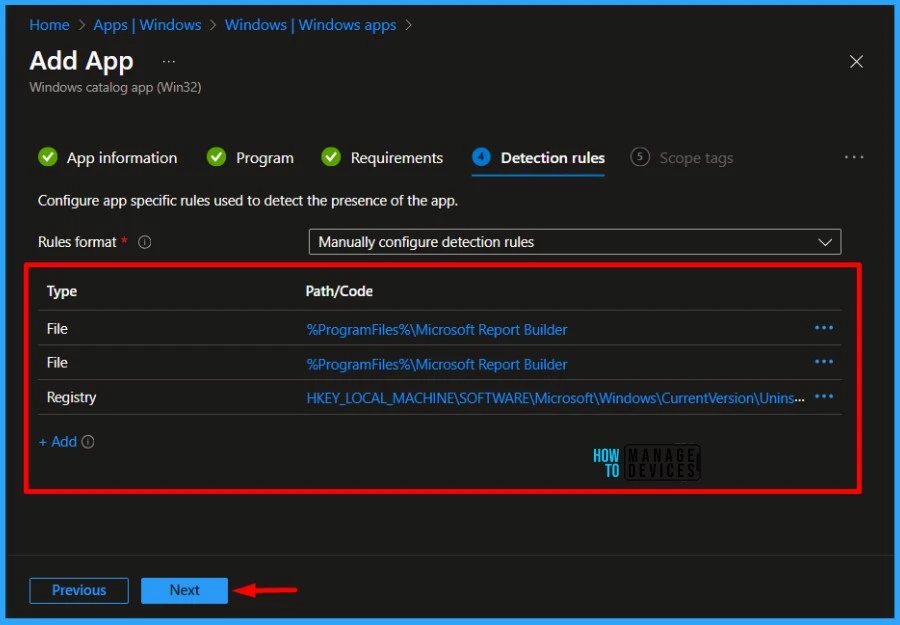900x625 pixels.
Task: Click the Rules format label
Action: [x=77, y=242]
